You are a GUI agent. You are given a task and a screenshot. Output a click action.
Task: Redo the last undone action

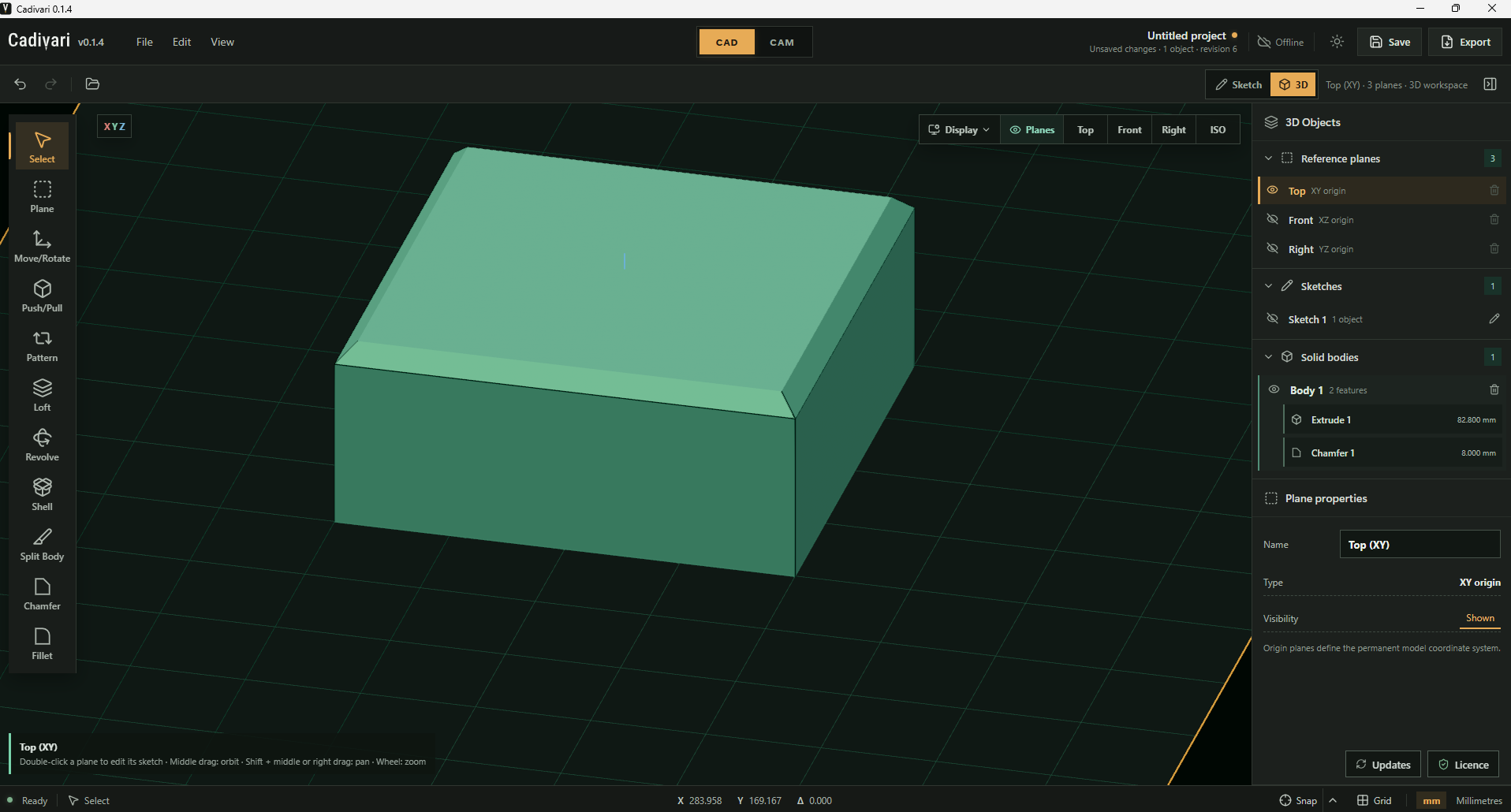(51, 84)
